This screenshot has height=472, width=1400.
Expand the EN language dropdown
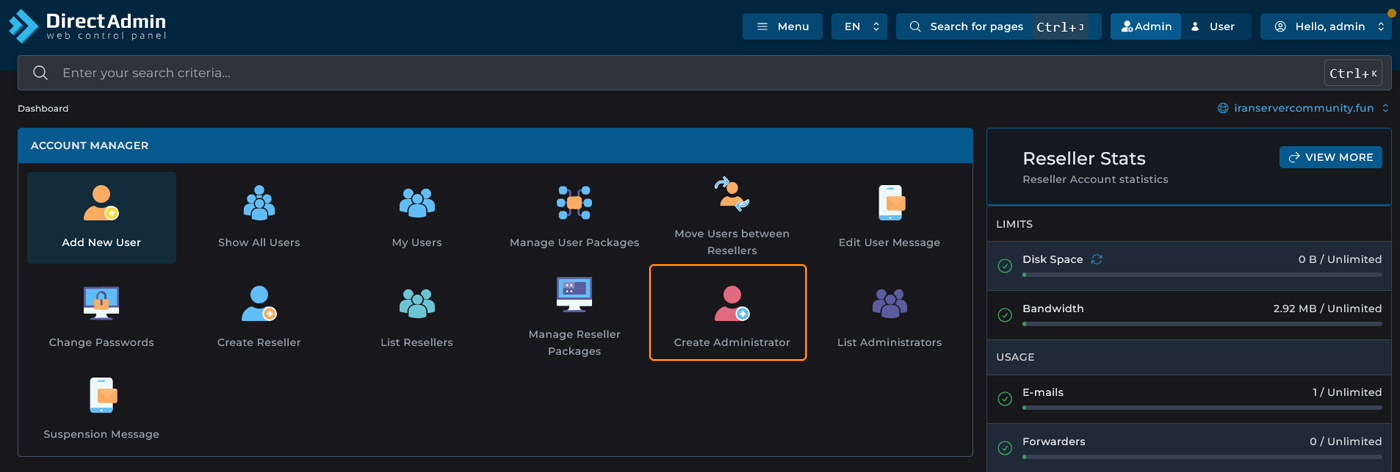(859, 27)
